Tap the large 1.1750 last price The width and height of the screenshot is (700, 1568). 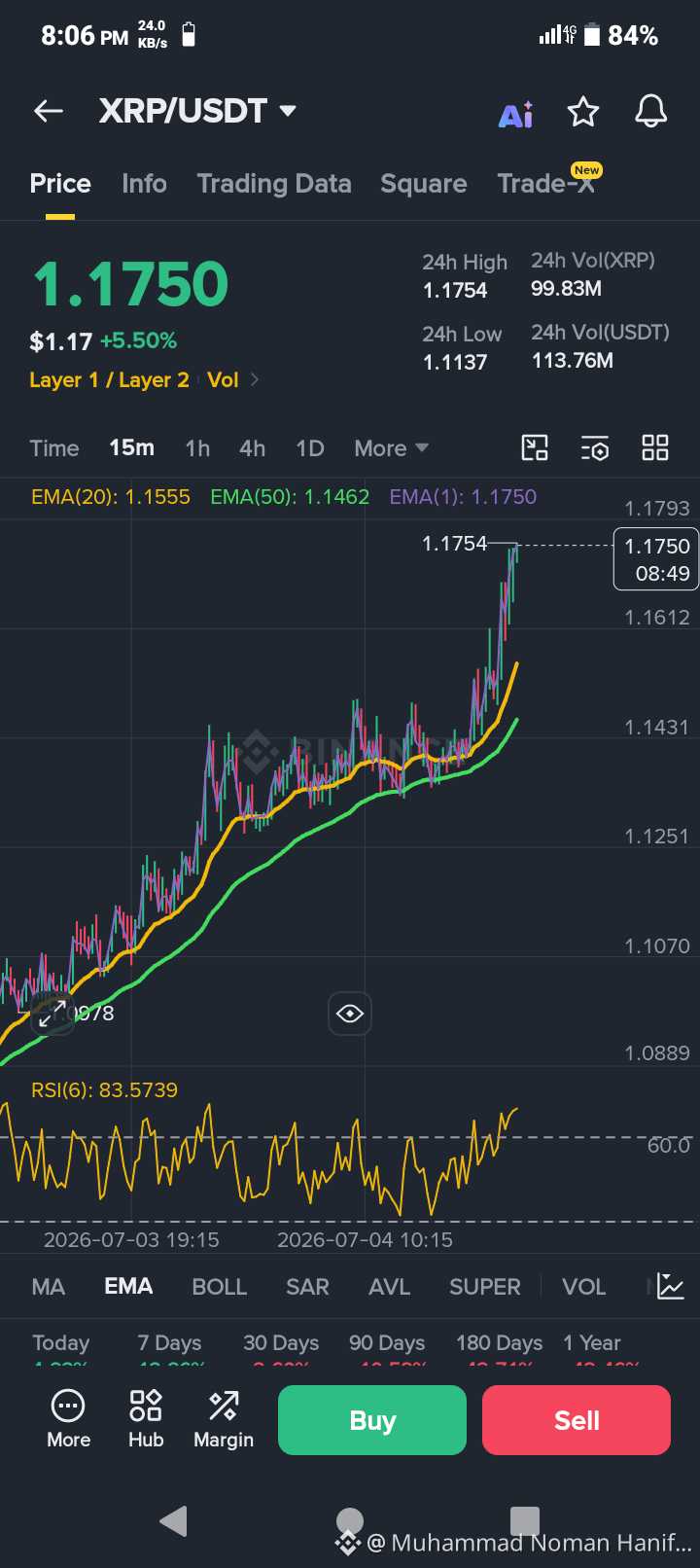(130, 284)
